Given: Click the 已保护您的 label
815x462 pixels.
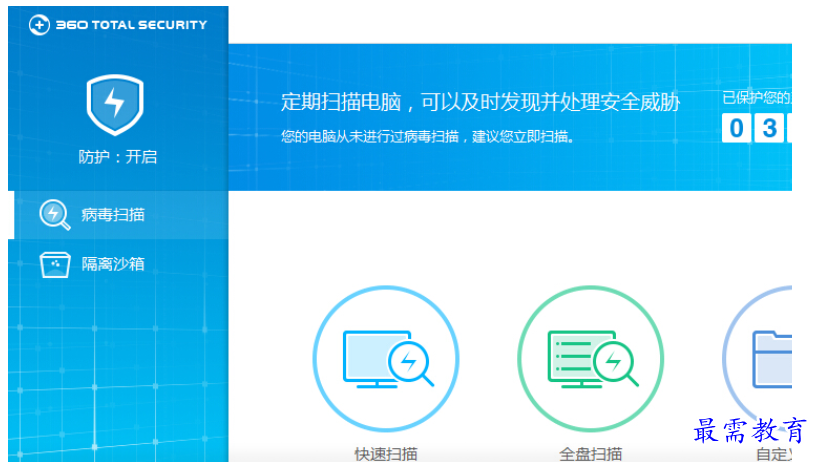Looking at the screenshot, I should point(757,97).
